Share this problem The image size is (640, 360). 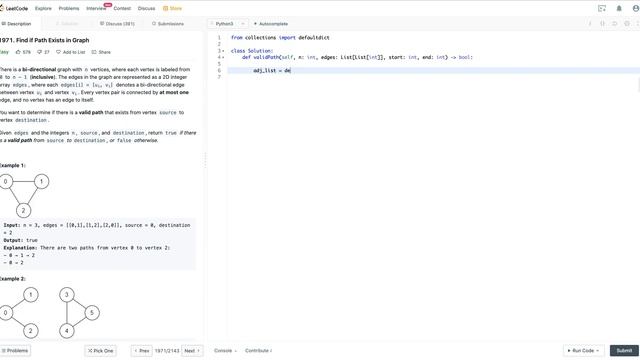click(x=101, y=52)
